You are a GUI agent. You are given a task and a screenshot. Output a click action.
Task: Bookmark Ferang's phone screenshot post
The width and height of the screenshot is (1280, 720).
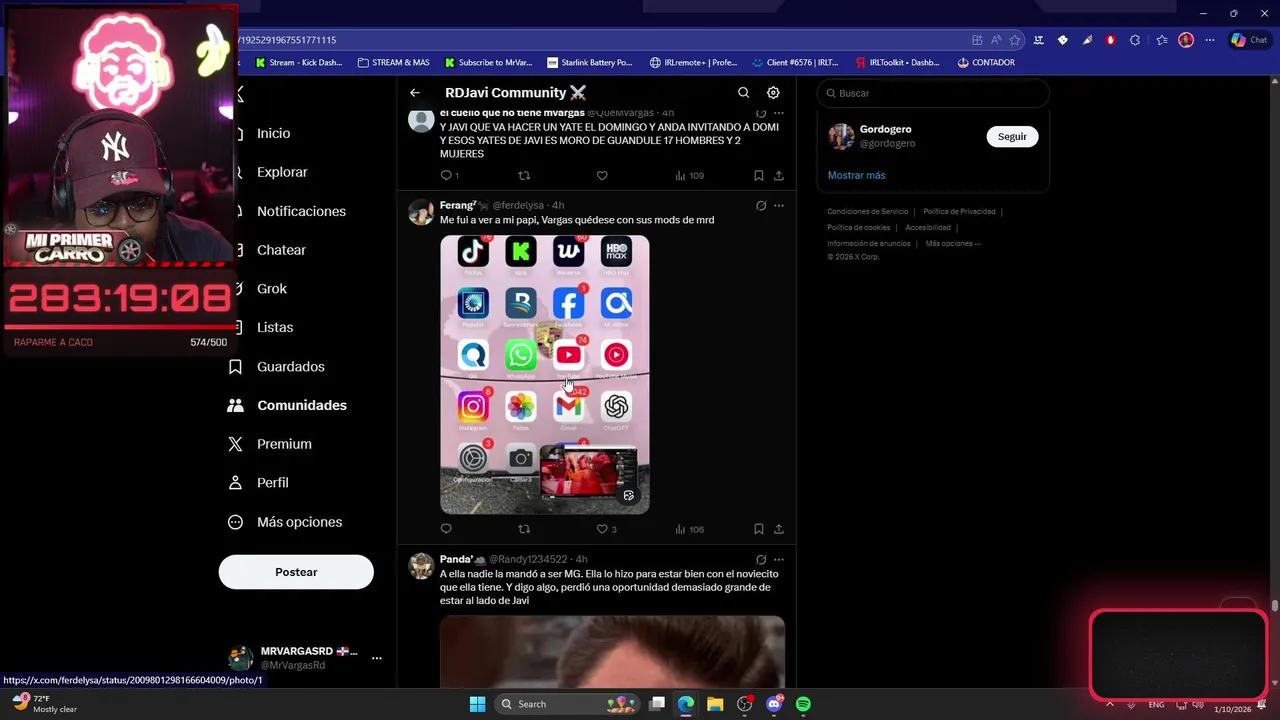click(x=759, y=529)
